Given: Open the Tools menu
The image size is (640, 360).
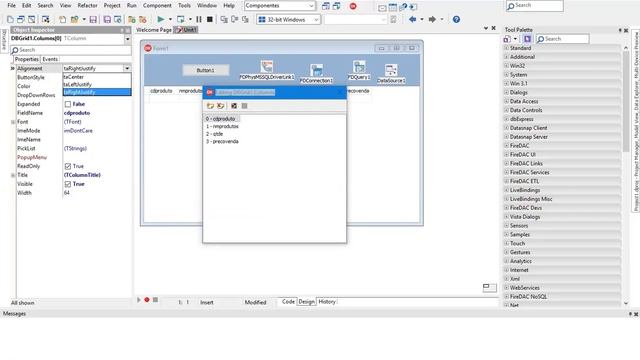Looking at the screenshot, I should point(184,6).
